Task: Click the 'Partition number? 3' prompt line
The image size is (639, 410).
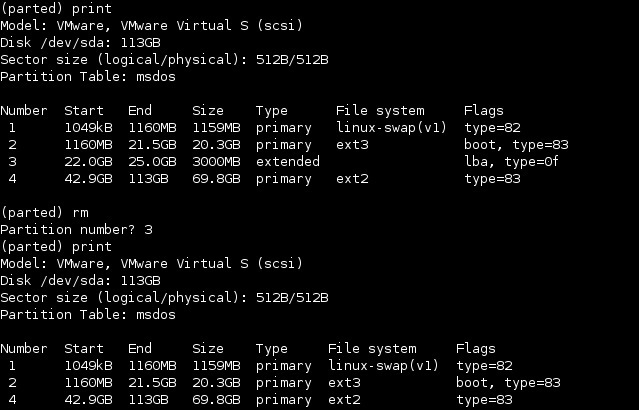Action: 76,230
